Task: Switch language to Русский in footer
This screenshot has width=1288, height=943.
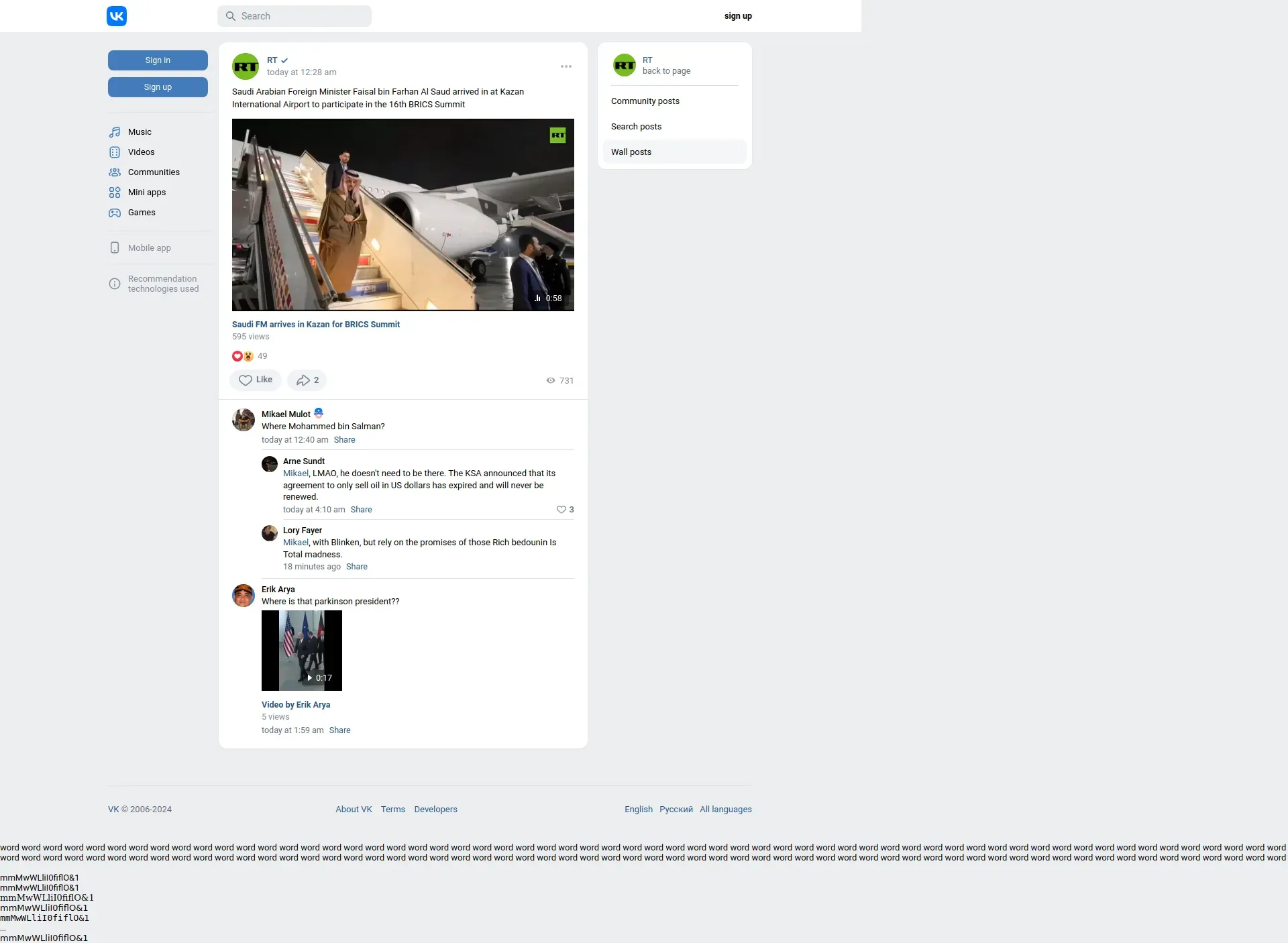Action: tap(676, 810)
